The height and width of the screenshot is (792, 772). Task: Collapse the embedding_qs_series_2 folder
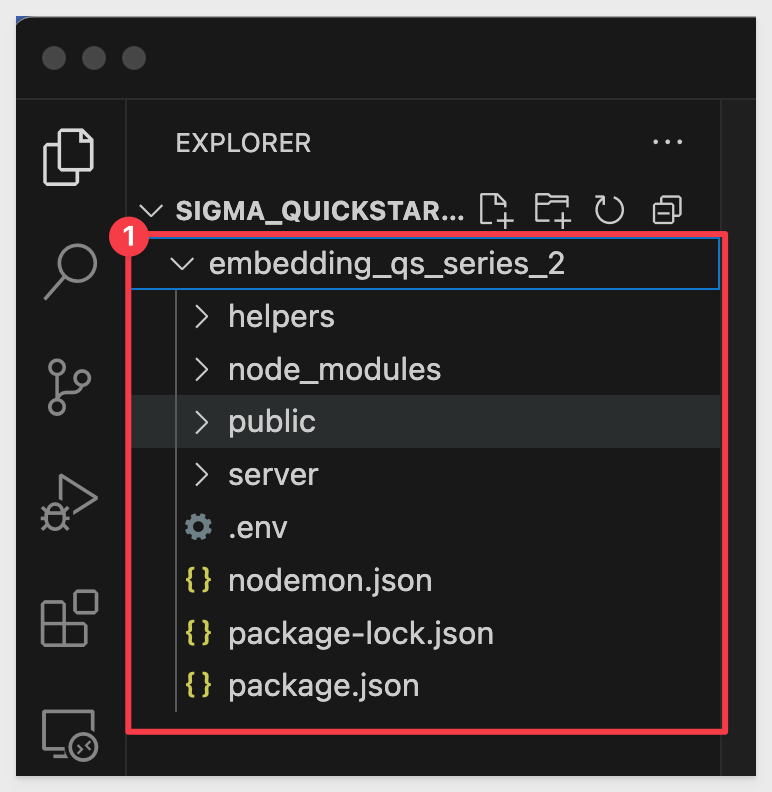(386, 264)
